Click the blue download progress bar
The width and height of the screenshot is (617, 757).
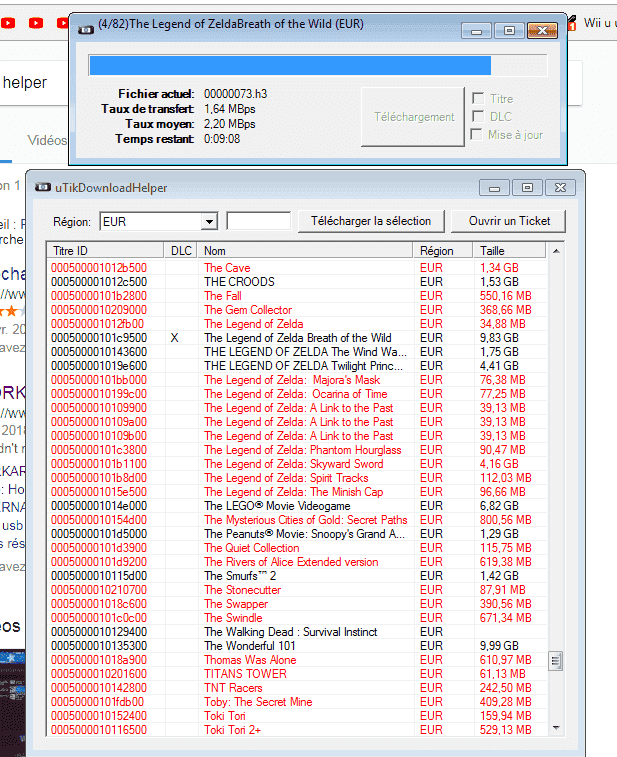pos(318,65)
